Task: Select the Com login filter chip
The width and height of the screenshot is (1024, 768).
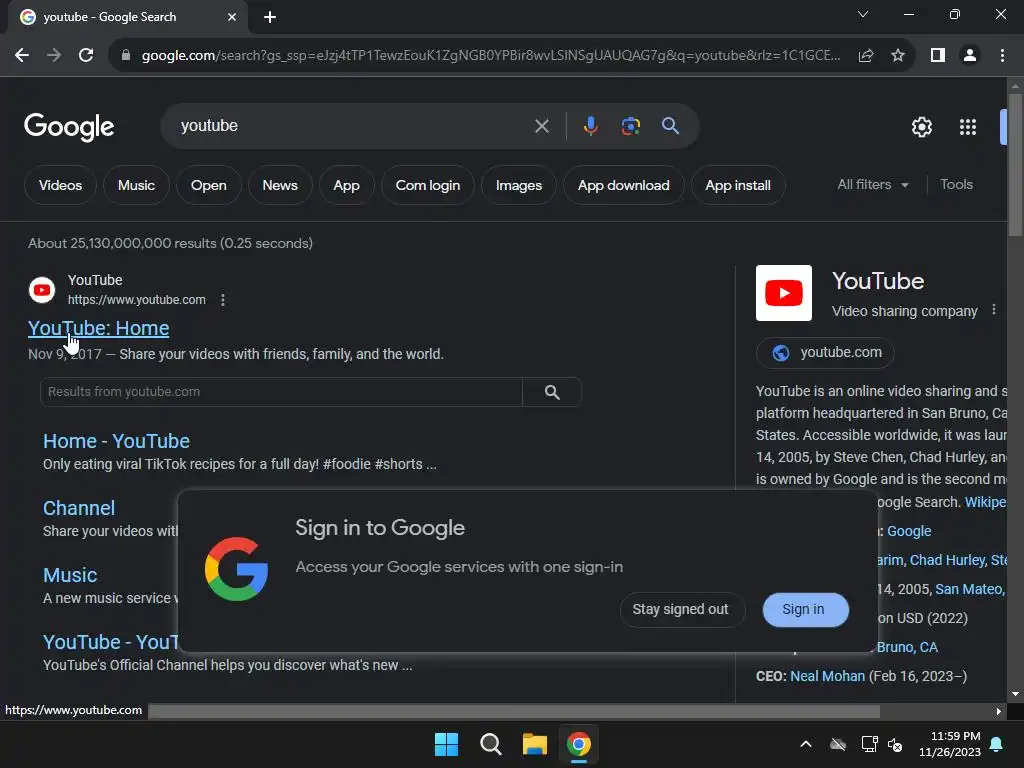Action: pos(428,185)
